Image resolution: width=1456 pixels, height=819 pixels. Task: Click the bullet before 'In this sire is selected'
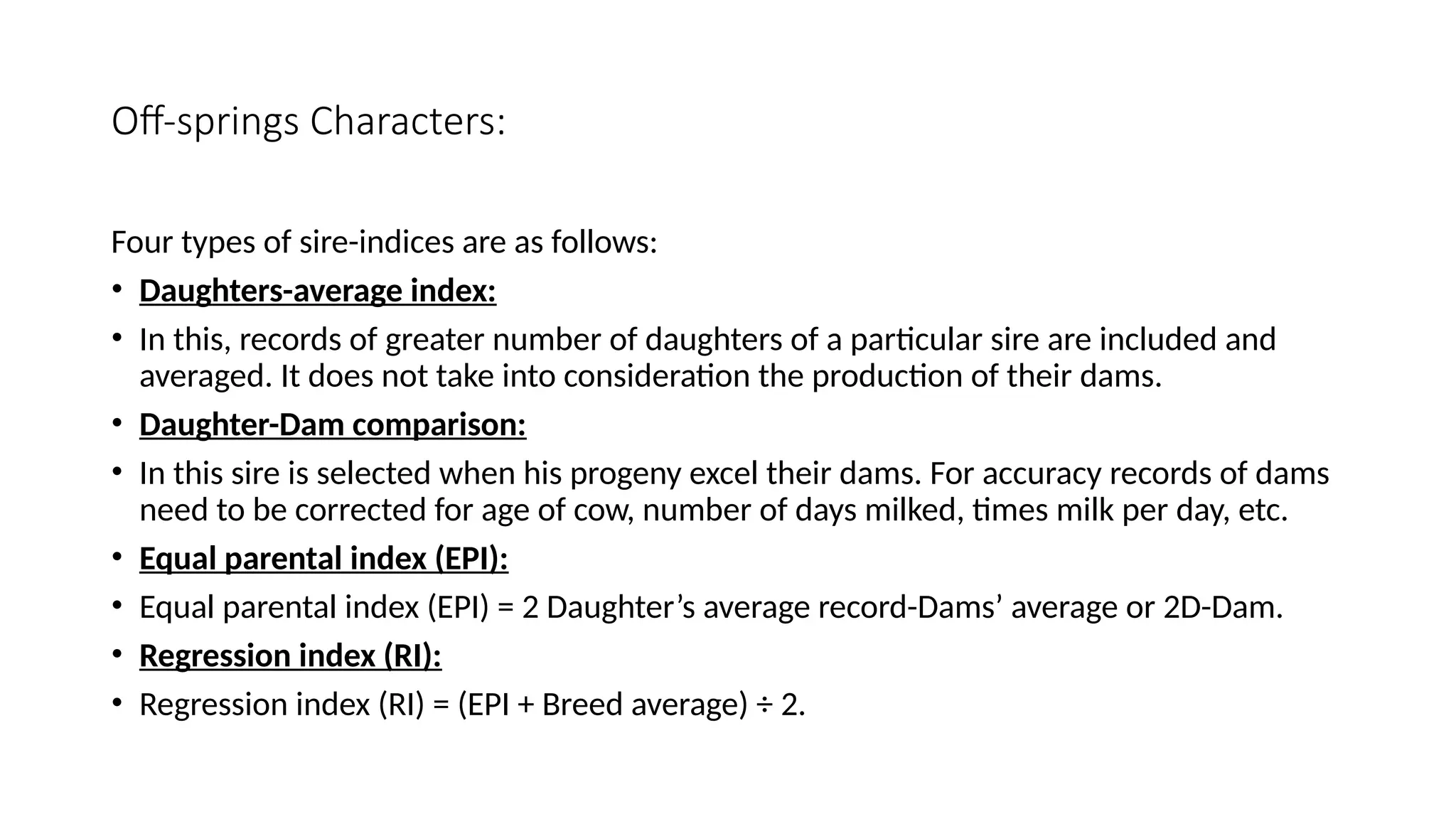pos(117,472)
